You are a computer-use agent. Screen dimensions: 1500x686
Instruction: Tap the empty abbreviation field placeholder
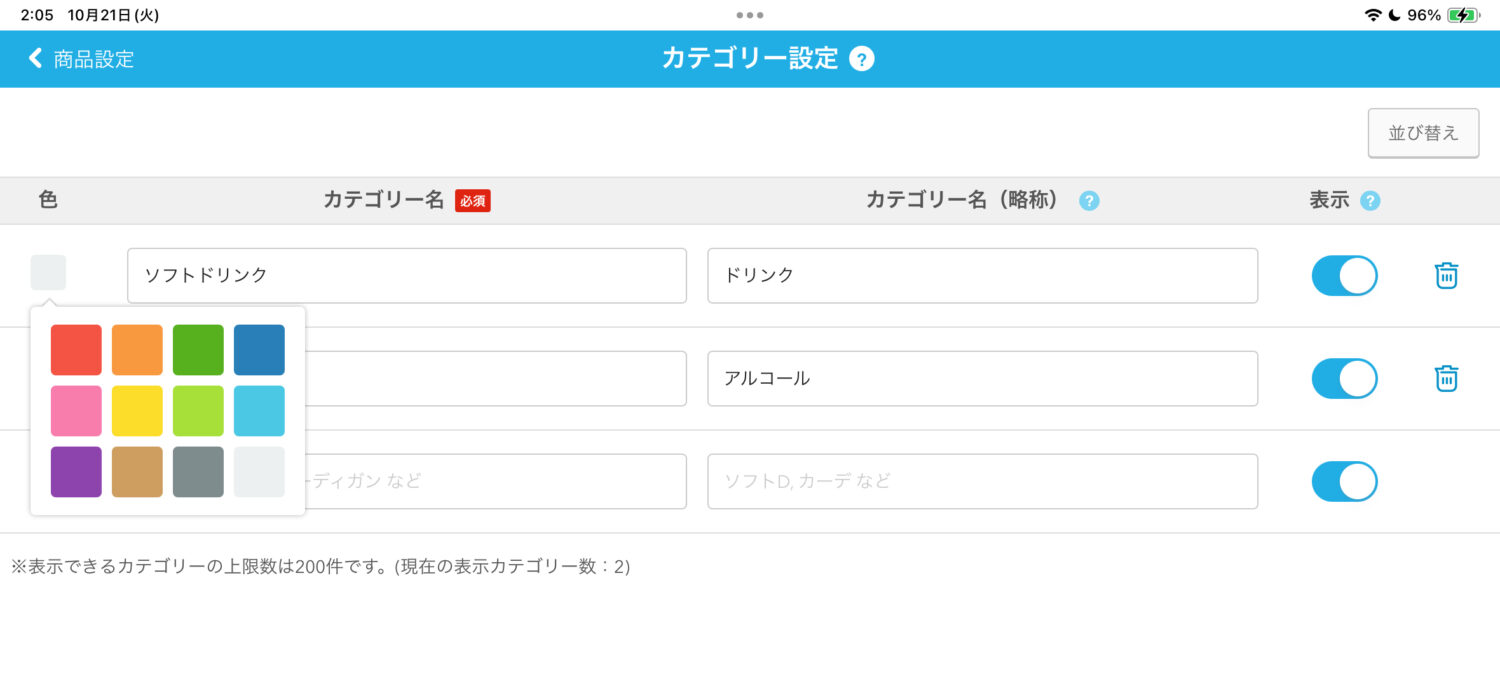pos(982,481)
